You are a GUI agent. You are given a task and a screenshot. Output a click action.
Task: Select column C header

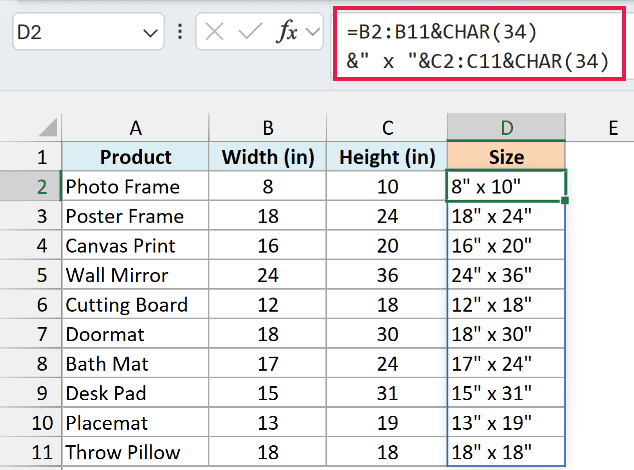pyautogui.click(x=387, y=128)
